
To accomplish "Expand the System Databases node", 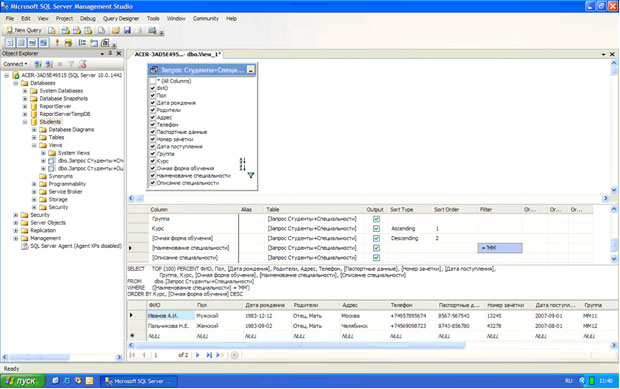I will (25, 91).
